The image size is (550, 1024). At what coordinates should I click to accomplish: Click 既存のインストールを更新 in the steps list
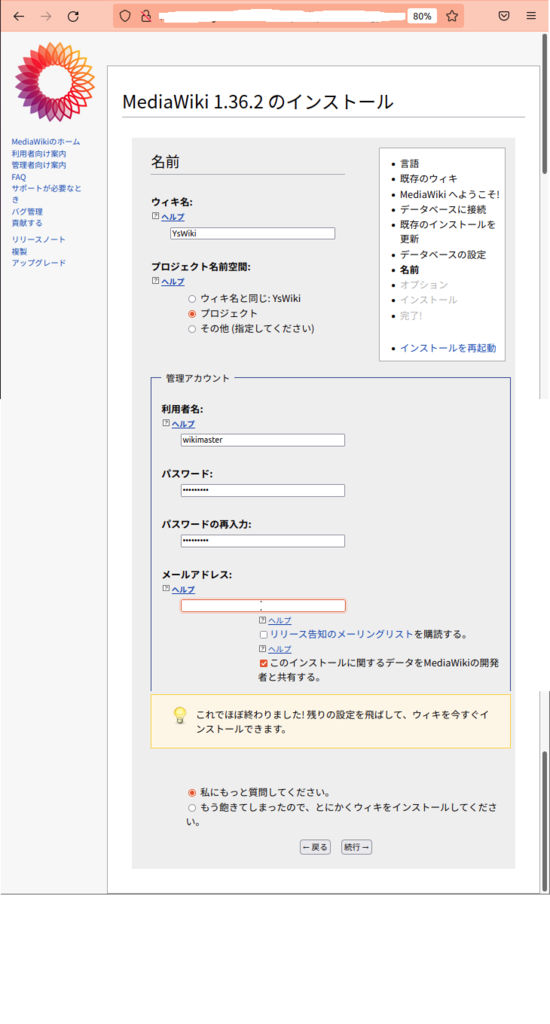click(447, 232)
